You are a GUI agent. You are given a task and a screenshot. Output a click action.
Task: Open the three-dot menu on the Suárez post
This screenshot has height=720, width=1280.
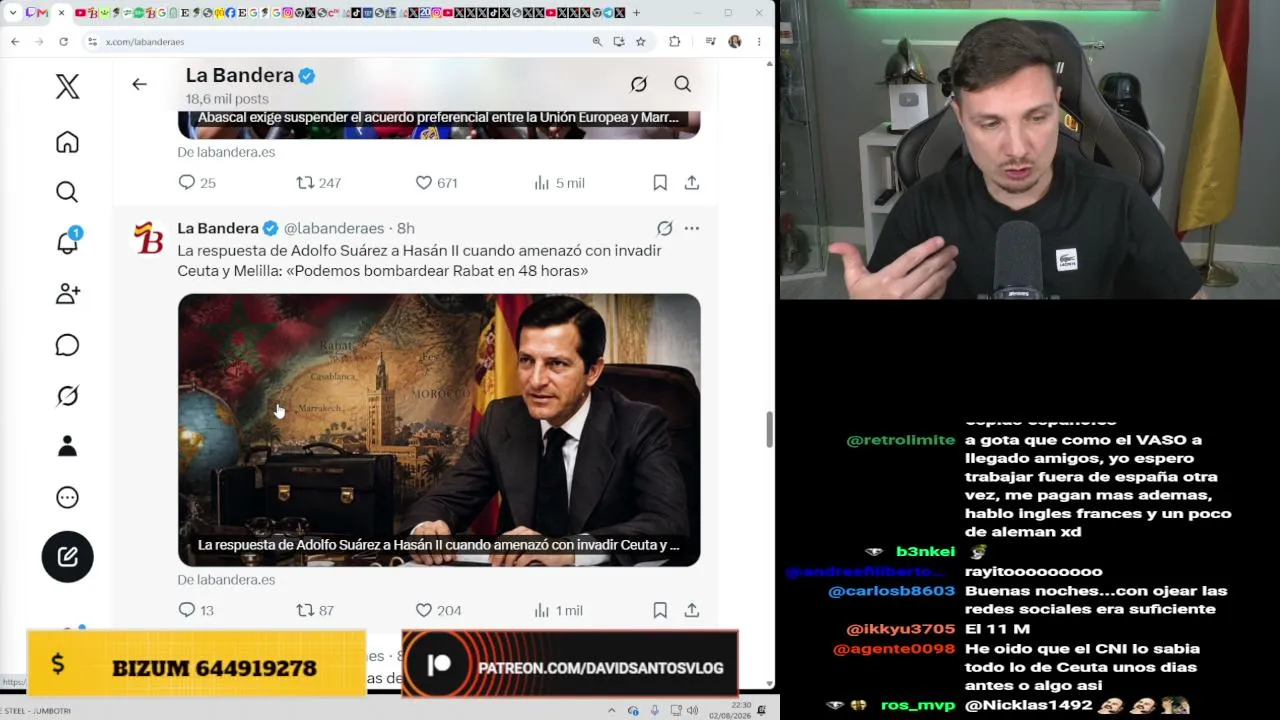click(x=691, y=228)
